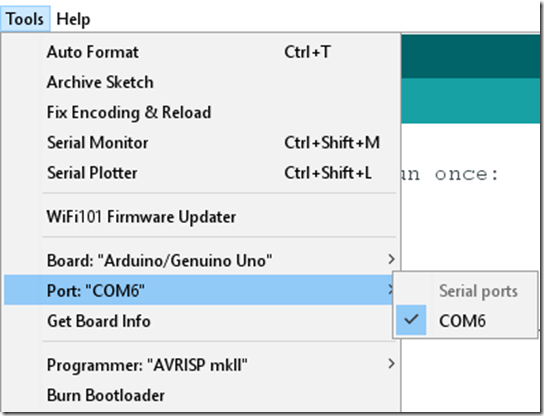544x416 pixels.
Task: Click the Serial ports header label
Action: (478, 291)
